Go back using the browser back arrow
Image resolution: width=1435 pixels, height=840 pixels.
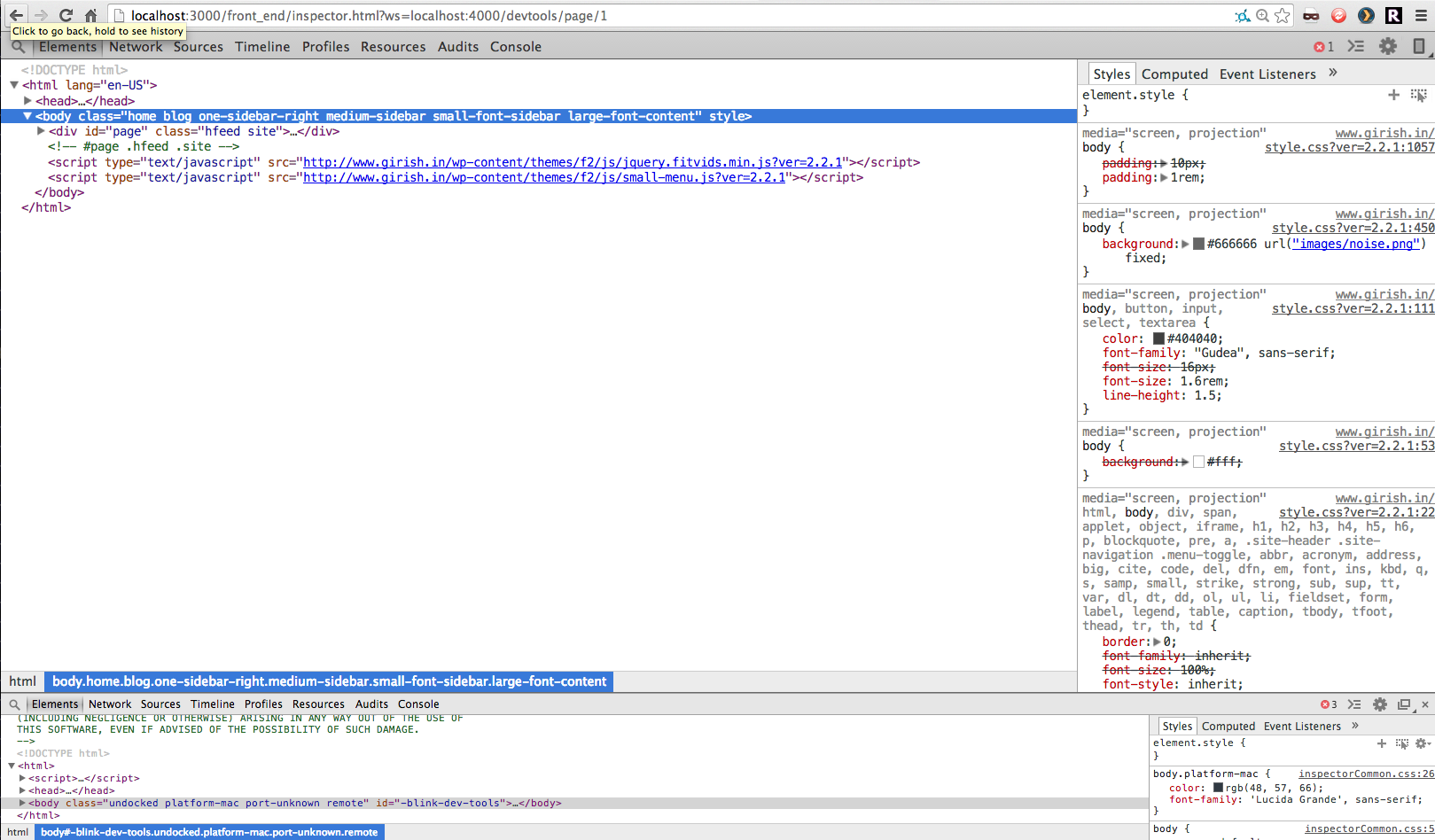pos(17,15)
